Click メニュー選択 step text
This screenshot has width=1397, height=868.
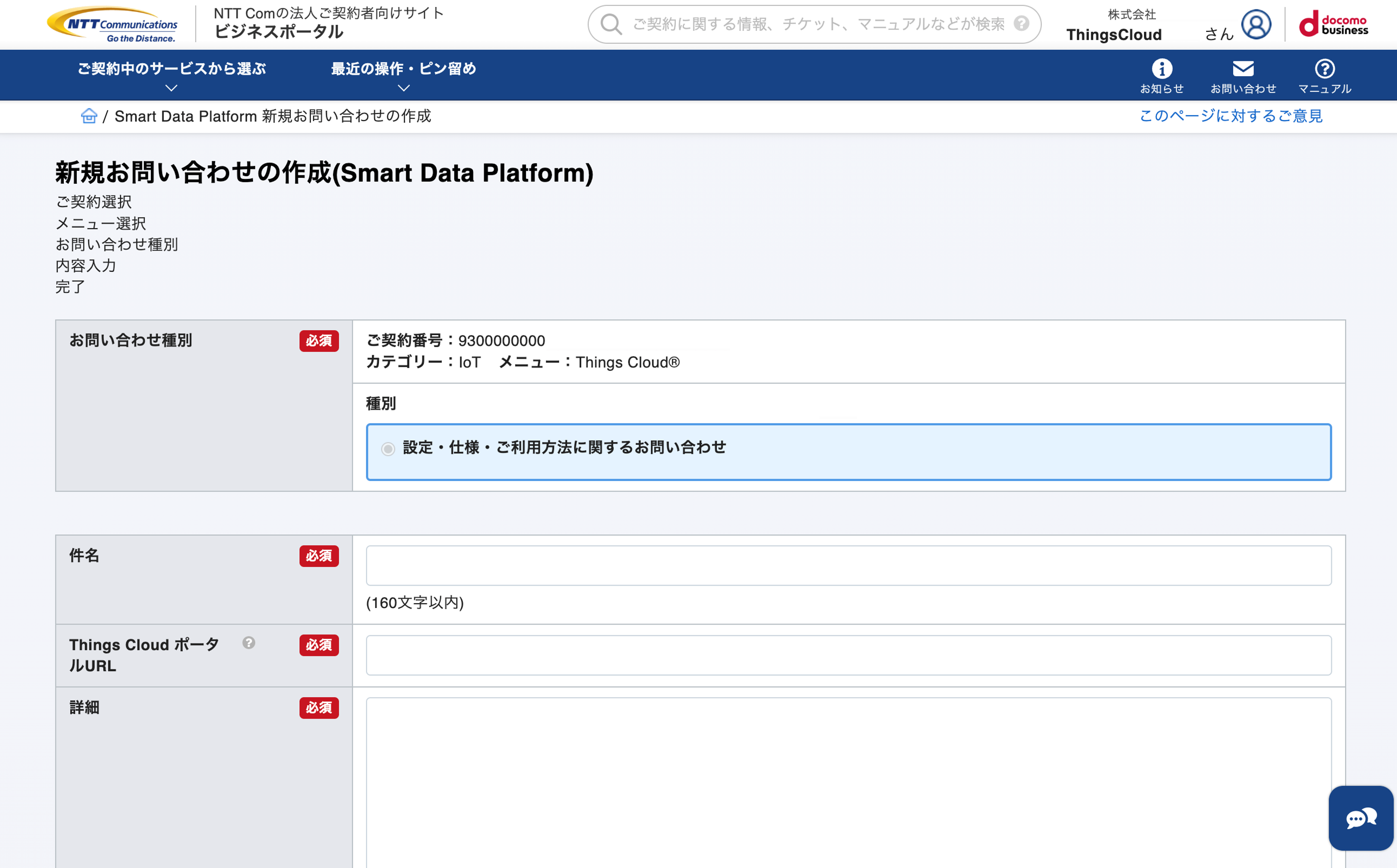[x=101, y=223]
